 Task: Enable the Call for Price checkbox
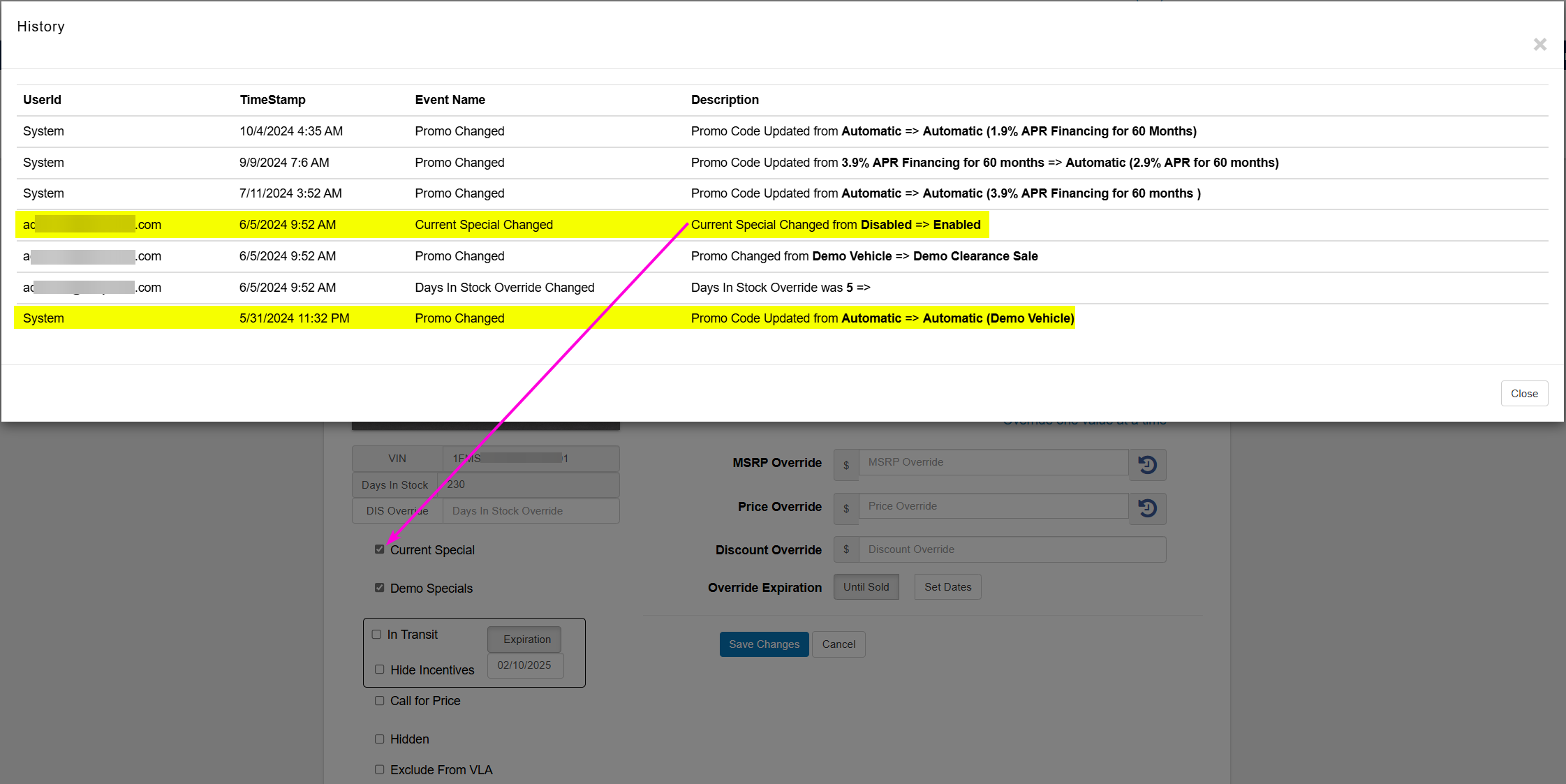click(380, 701)
